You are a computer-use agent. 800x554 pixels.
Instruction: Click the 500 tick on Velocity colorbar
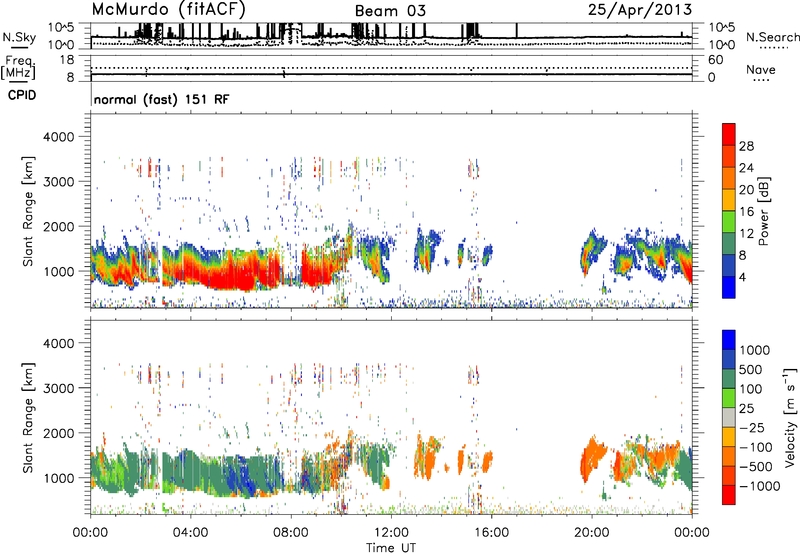click(x=752, y=370)
